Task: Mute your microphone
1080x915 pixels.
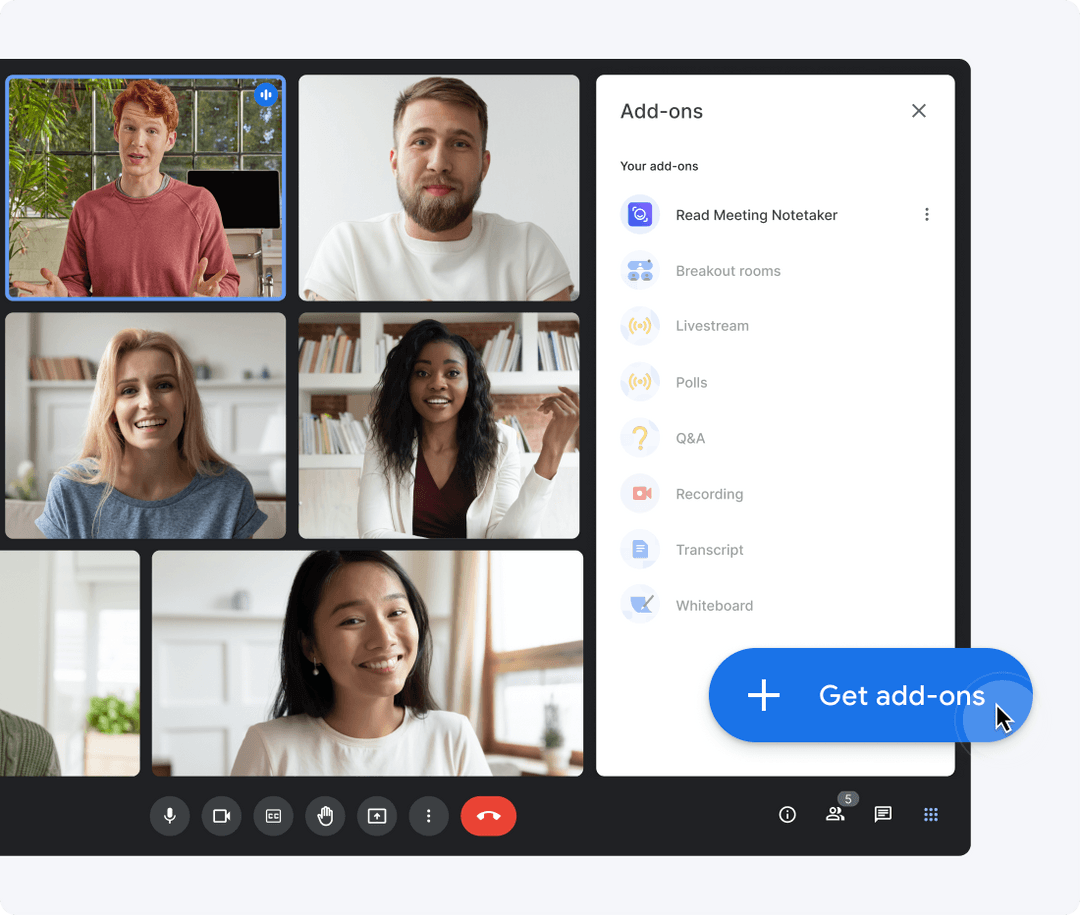Action: click(169, 816)
